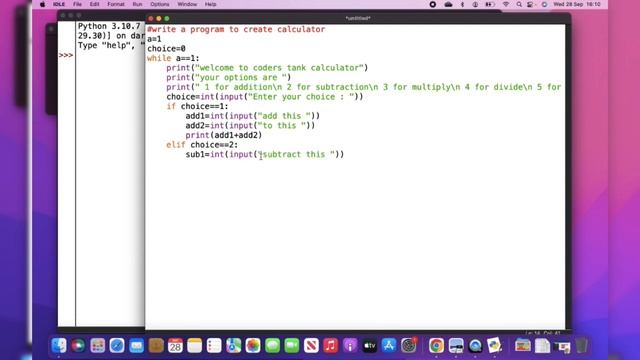Viewport: 640px width, 360px height.
Task: Click the 'while a==1:' line
Action: click(x=173, y=58)
